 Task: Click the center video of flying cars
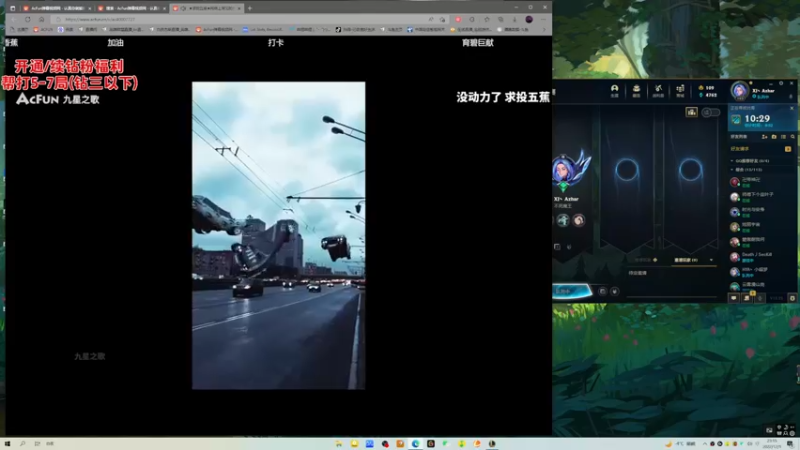pos(279,236)
